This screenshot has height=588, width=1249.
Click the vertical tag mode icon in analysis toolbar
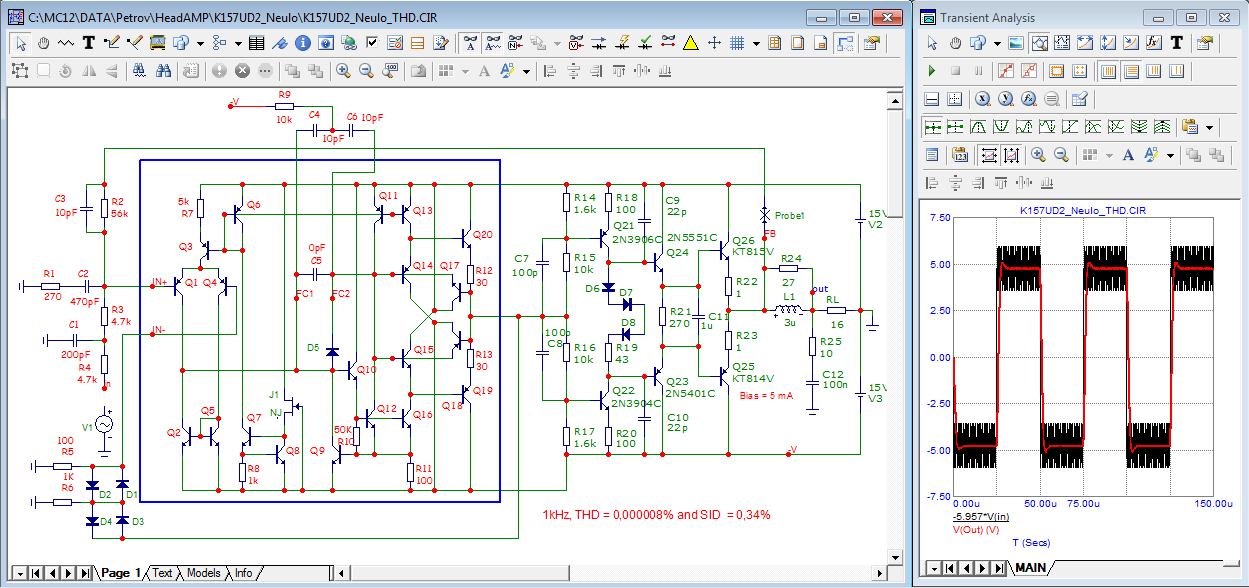pos(1108,43)
